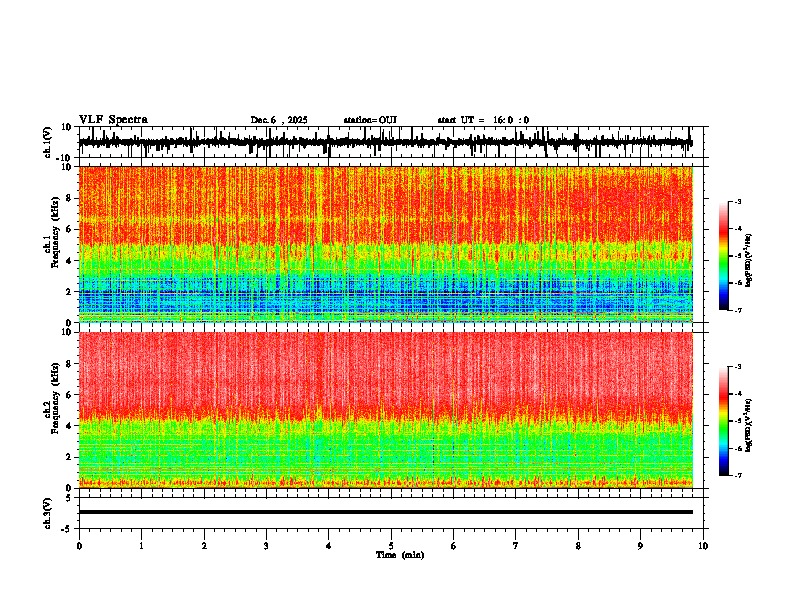Viewport: 792px width, 612px height.
Task: Click the ch.2 "Frequency (kHz)" axis label
Action: (x=55, y=398)
